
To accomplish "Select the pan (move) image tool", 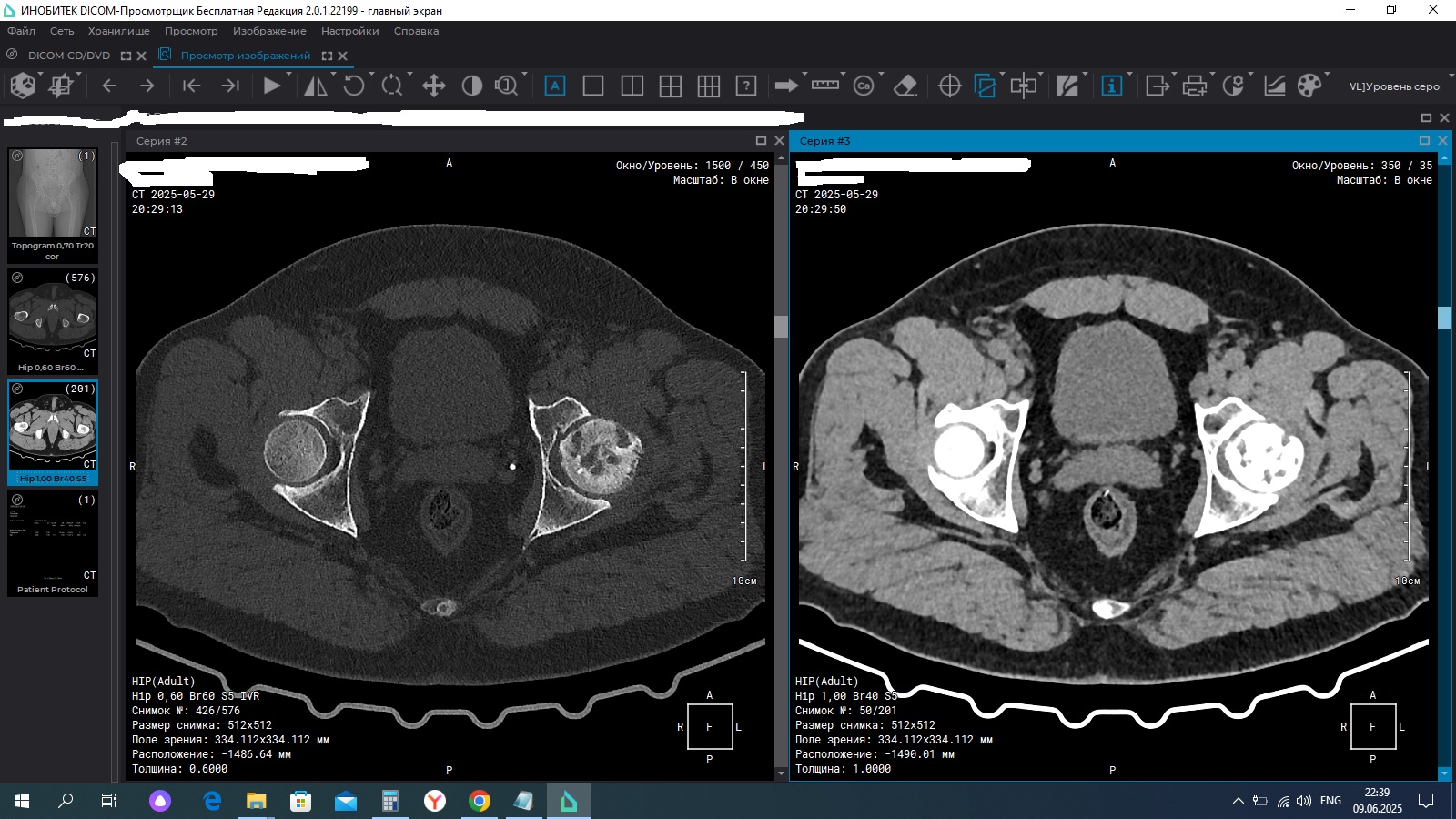I will tap(433, 86).
